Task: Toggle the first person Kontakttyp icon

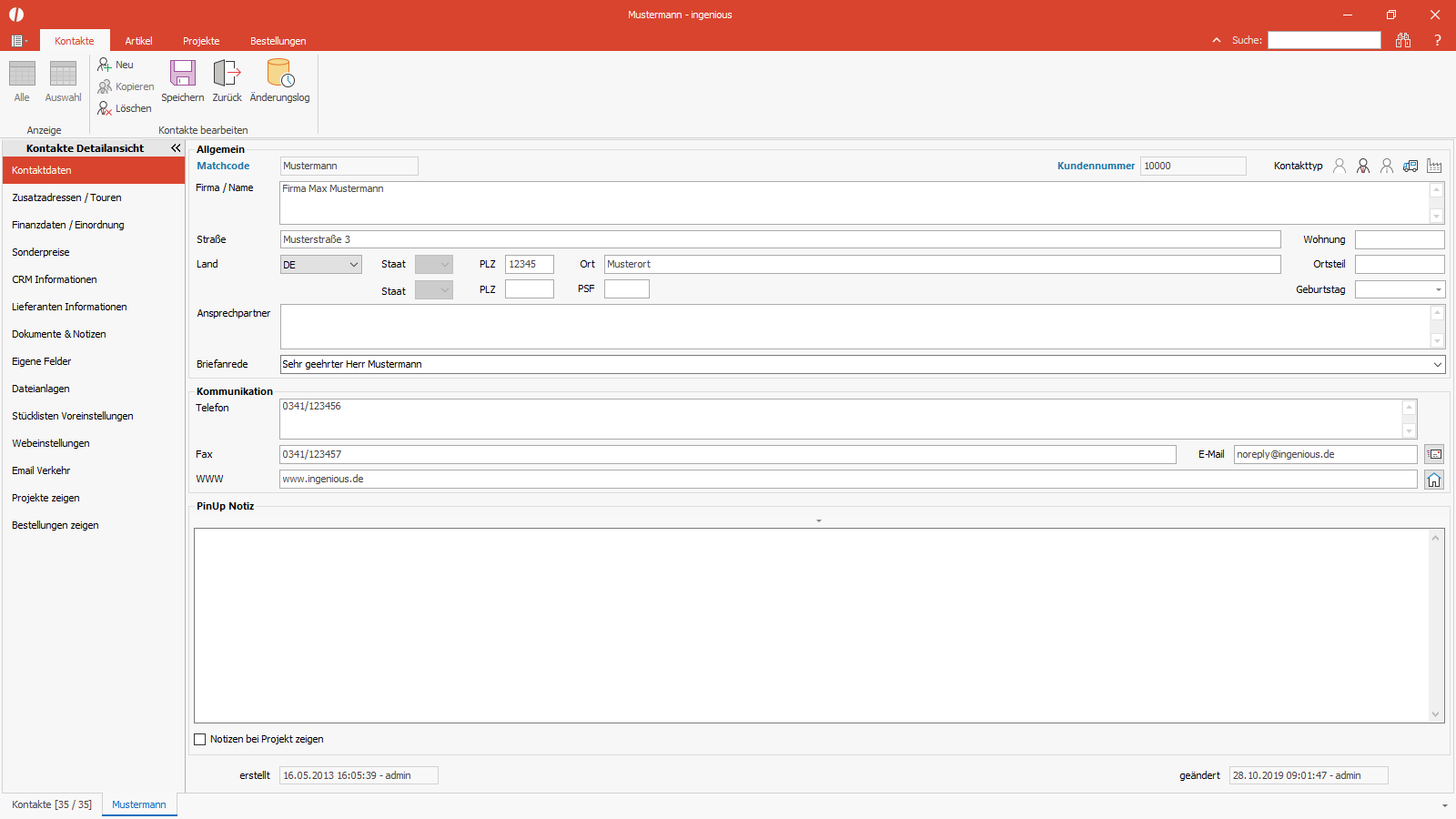Action: [1340, 166]
